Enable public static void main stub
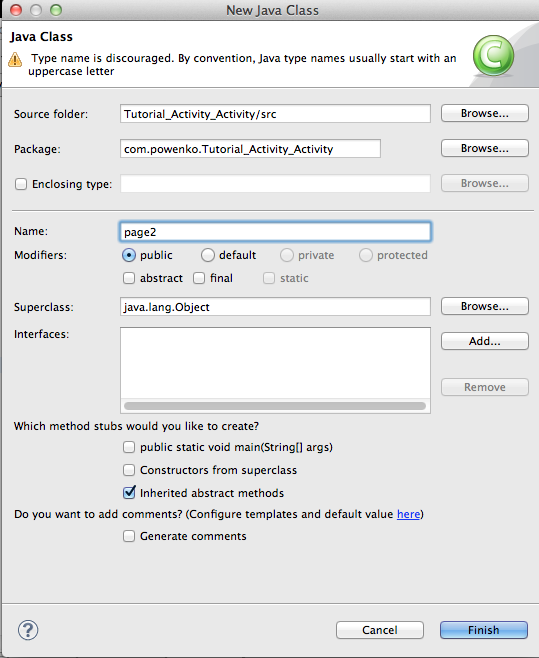The image size is (539, 658). pos(129,447)
